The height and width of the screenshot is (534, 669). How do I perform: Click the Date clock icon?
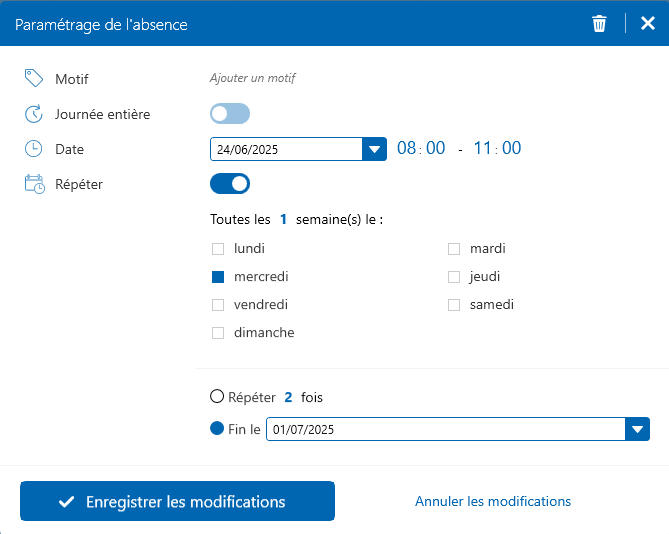pyautogui.click(x=33, y=149)
